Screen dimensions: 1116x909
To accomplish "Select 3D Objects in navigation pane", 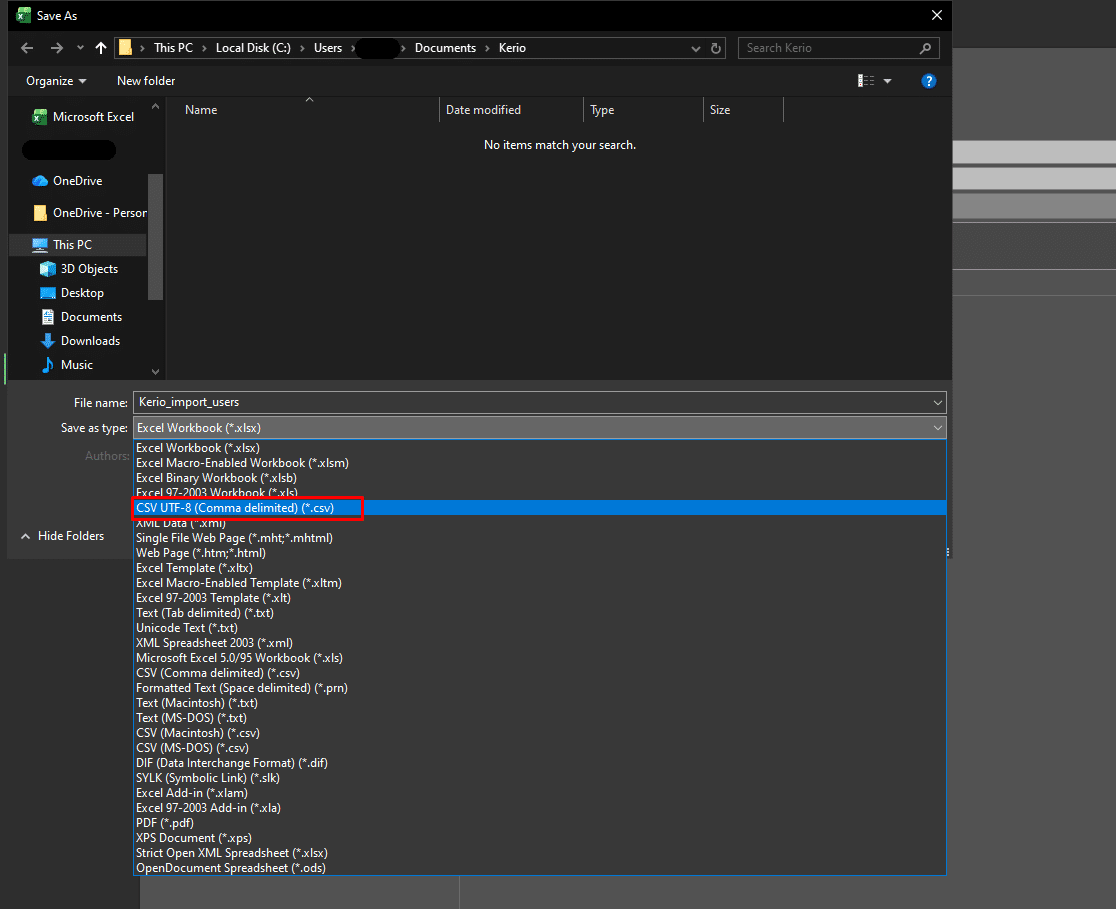I will pyautogui.click(x=88, y=269).
